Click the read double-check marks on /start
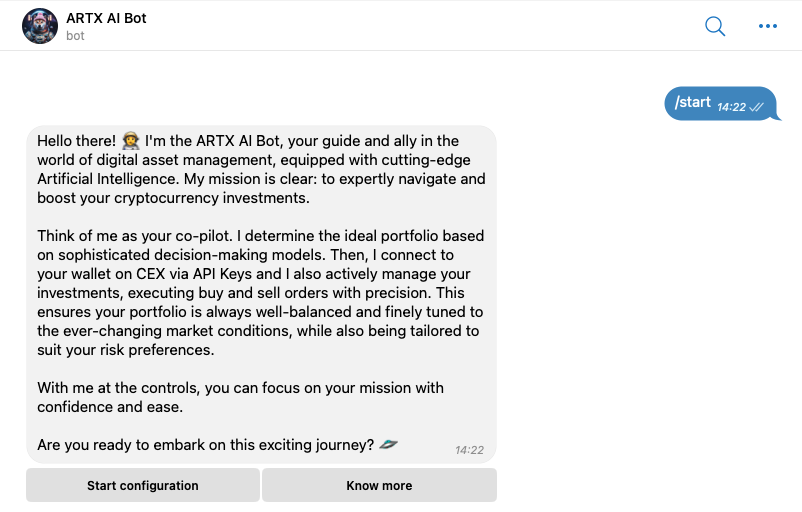The width and height of the screenshot is (802, 512). (757, 106)
